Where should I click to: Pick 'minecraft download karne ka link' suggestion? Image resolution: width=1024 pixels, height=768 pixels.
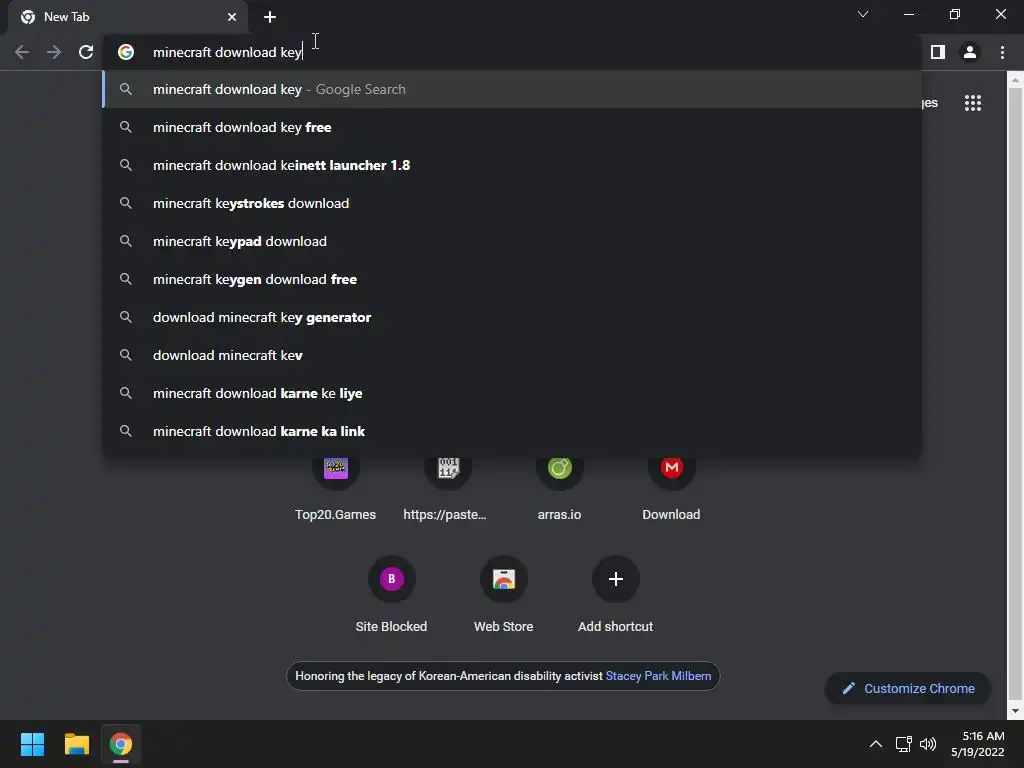point(512,430)
